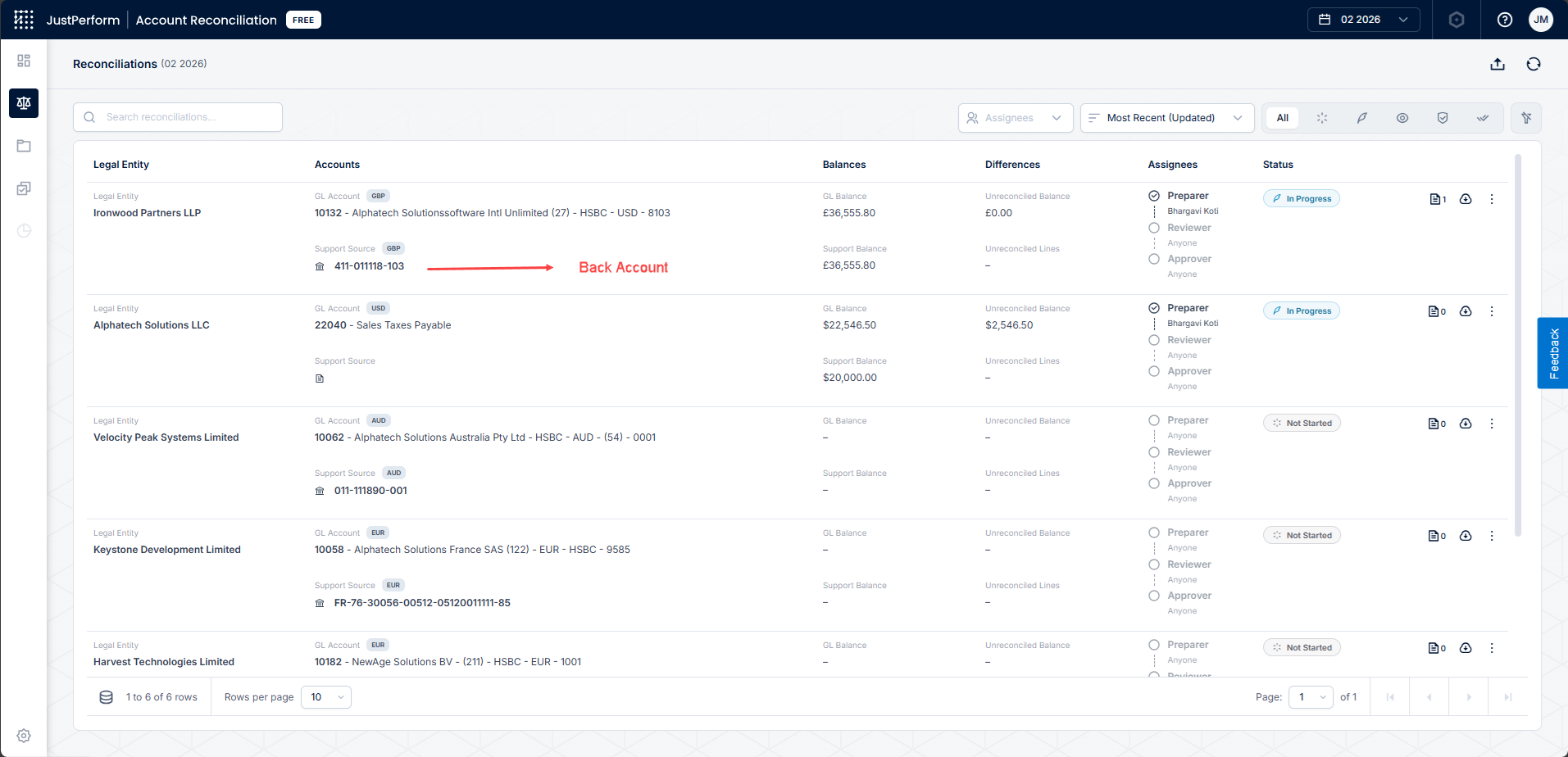
Task: Filter by the Not Started spinner tab
Action: coord(1322,118)
